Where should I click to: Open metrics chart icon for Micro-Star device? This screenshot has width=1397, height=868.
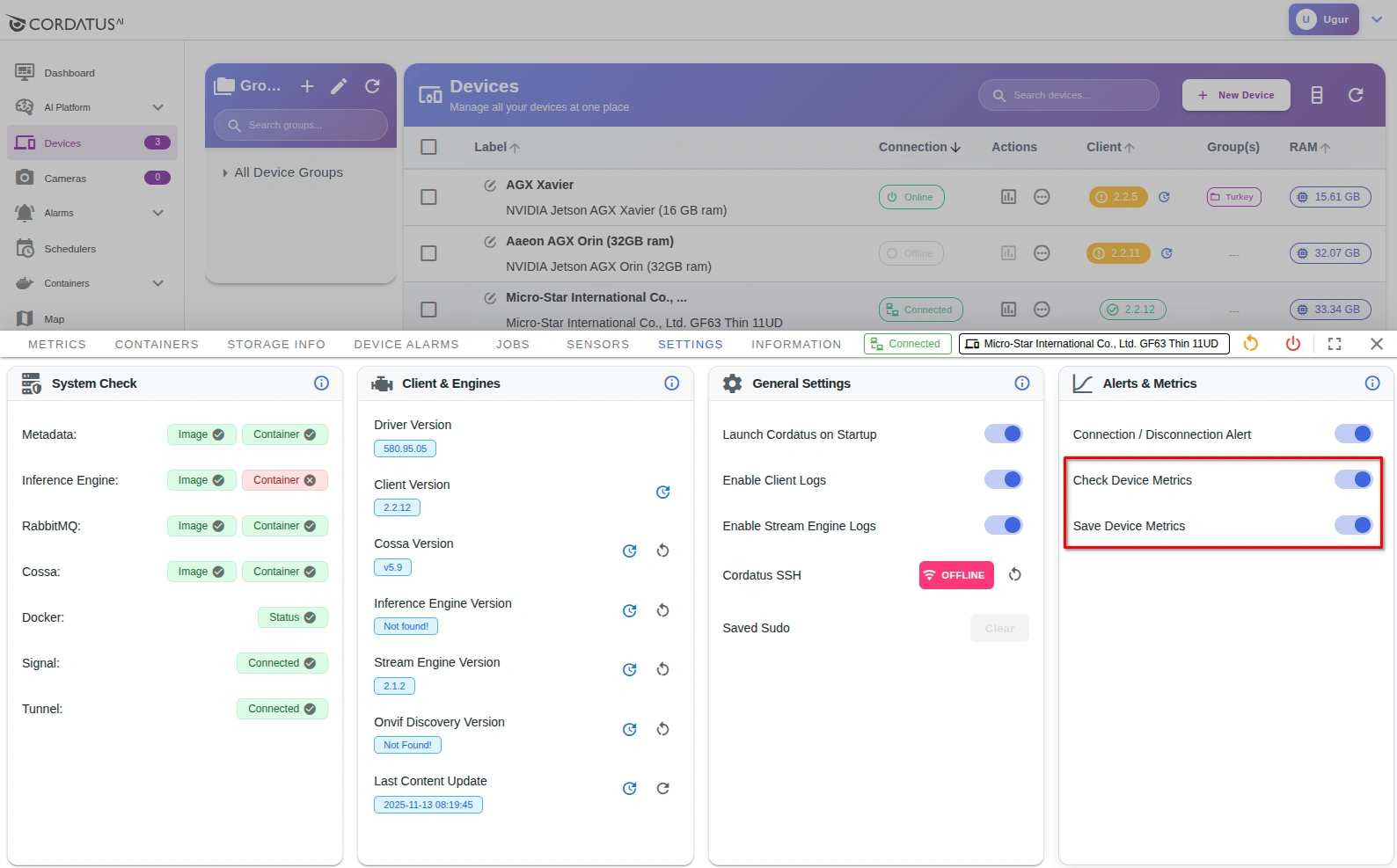pyautogui.click(x=1008, y=310)
